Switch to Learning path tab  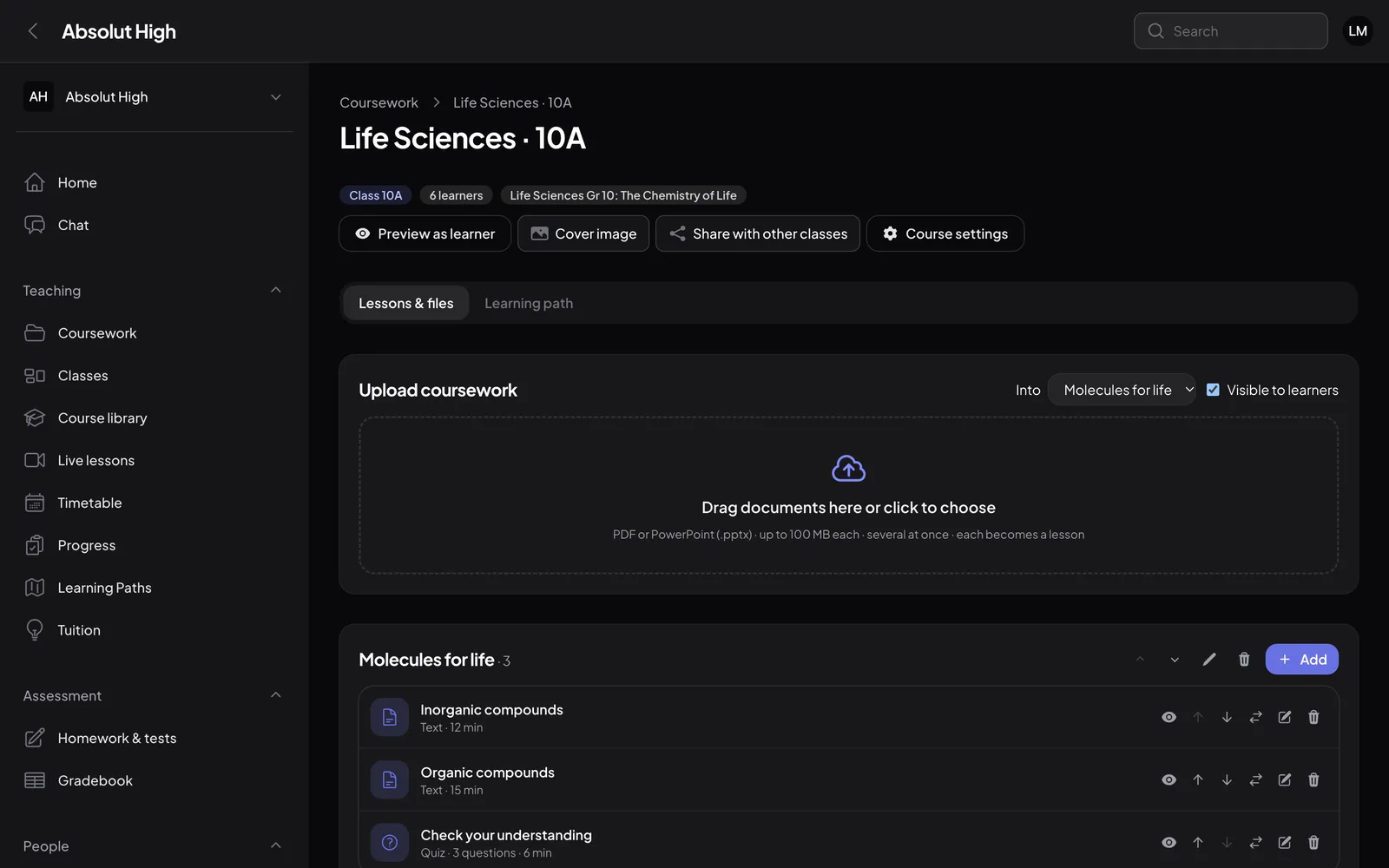pyautogui.click(x=529, y=303)
